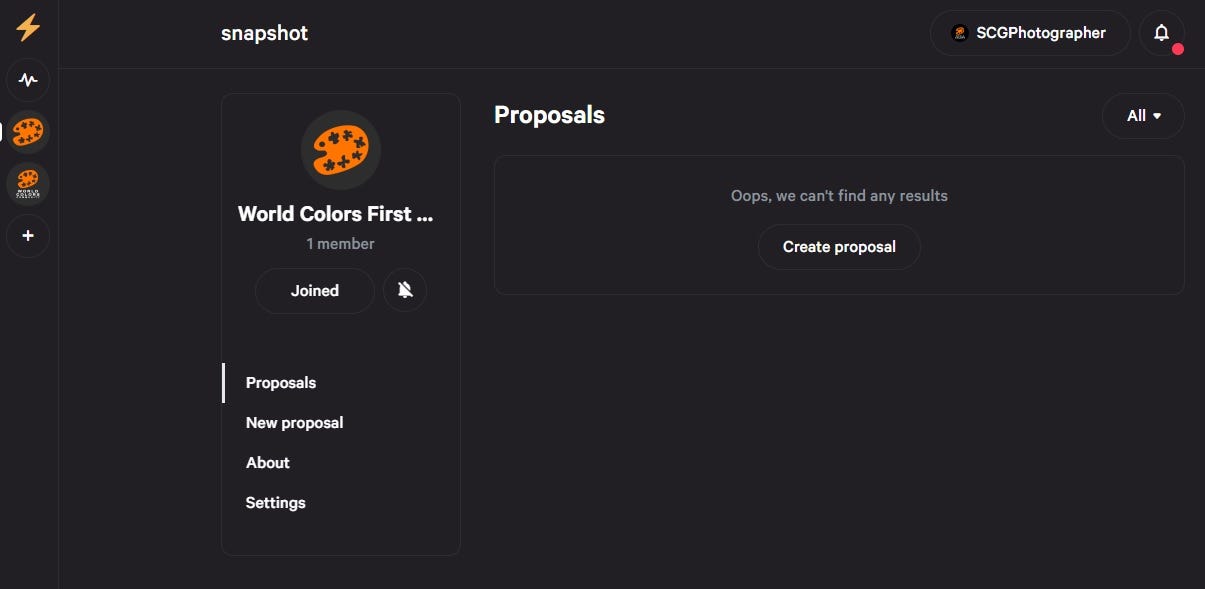Image resolution: width=1205 pixels, height=589 pixels.
Task: Add a new space with plus icon
Action: click(x=28, y=236)
